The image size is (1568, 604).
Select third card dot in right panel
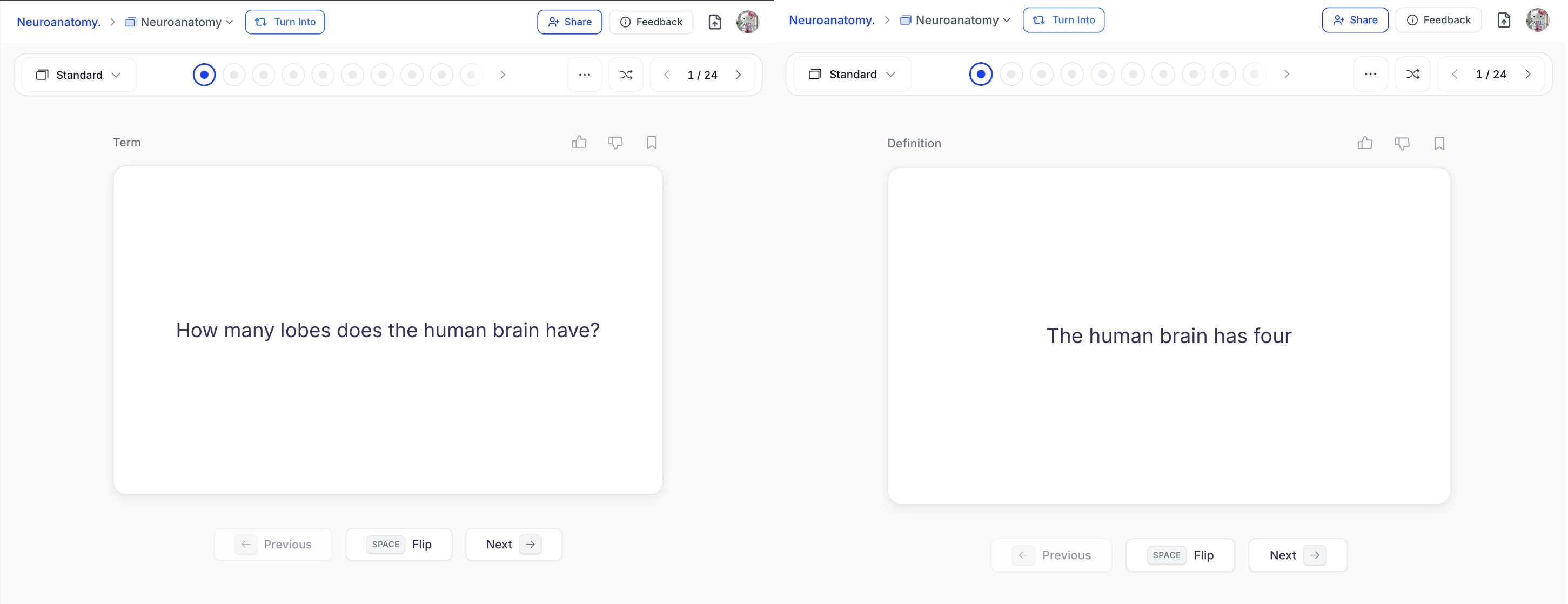click(x=1042, y=74)
